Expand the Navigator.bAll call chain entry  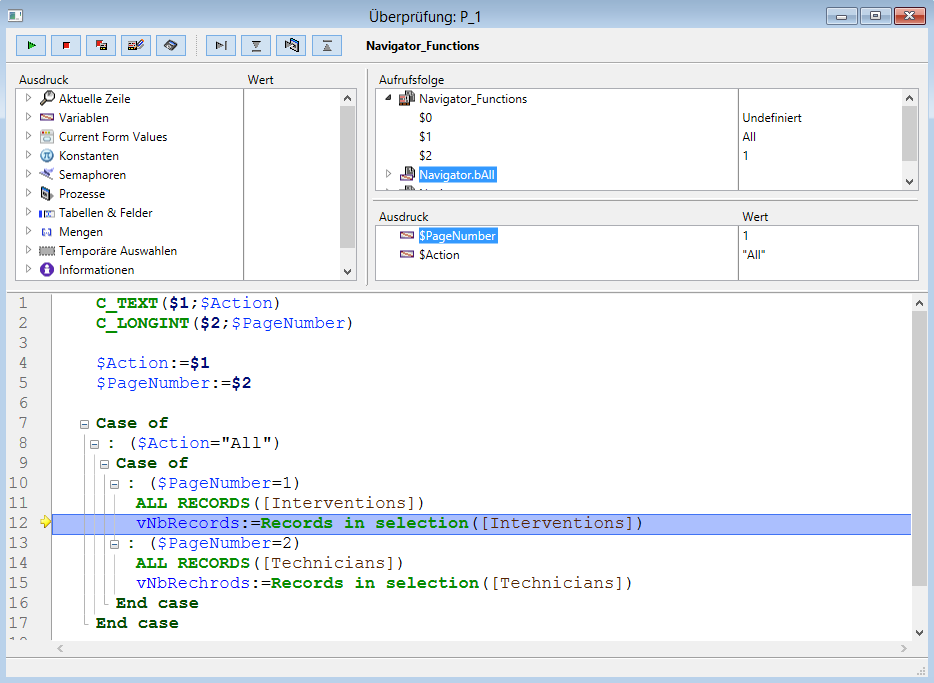(x=388, y=175)
